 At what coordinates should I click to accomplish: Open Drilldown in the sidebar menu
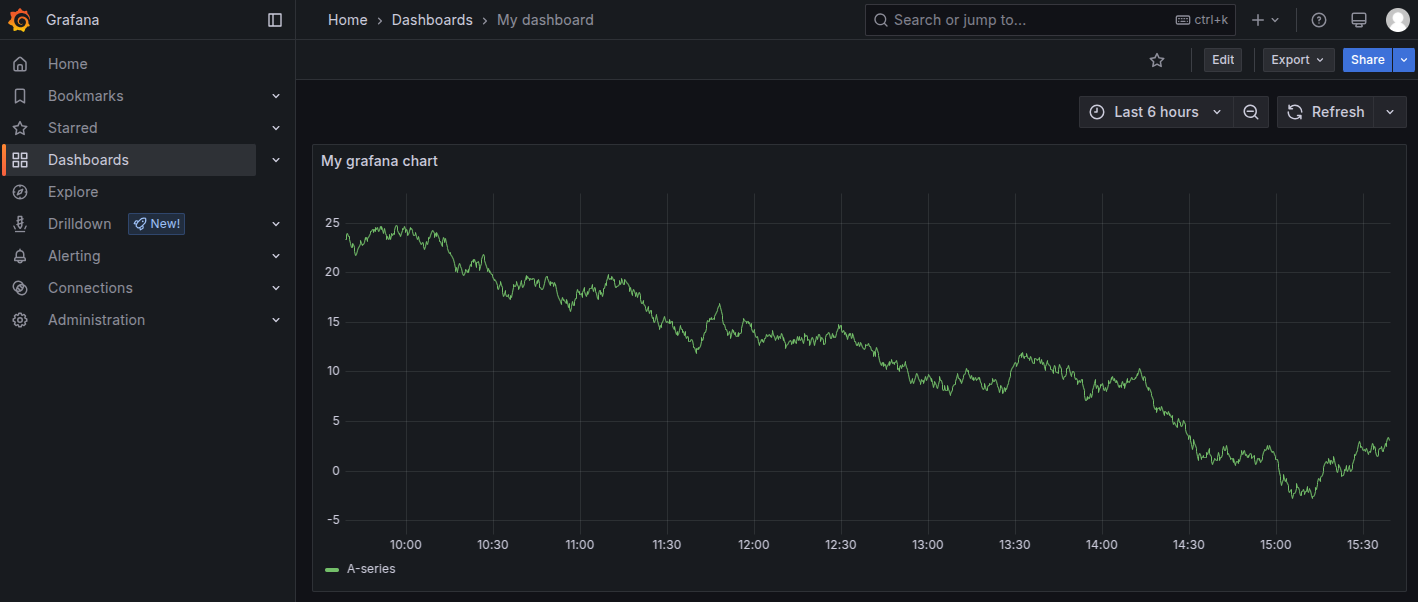(80, 224)
